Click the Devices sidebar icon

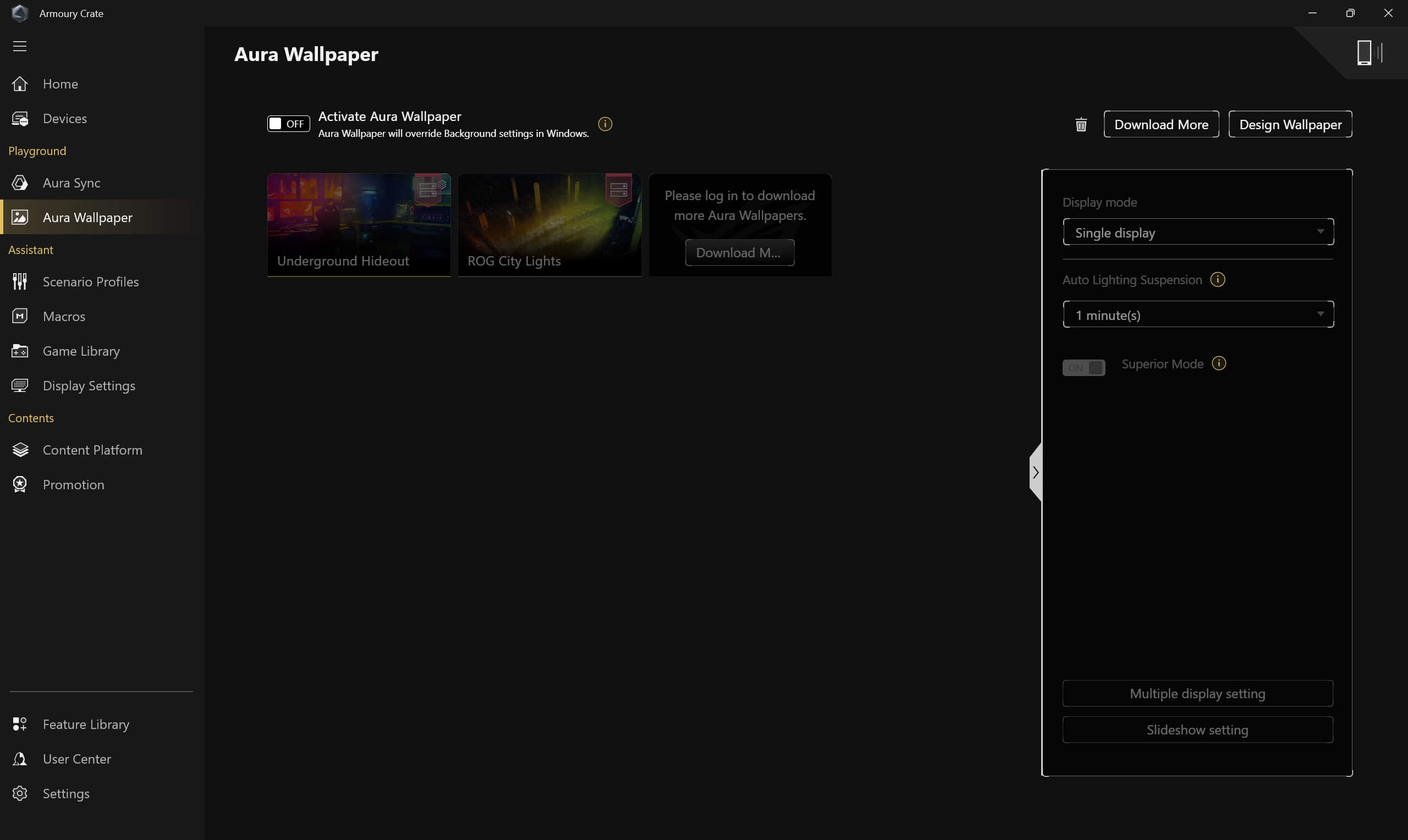tap(20, 118)
